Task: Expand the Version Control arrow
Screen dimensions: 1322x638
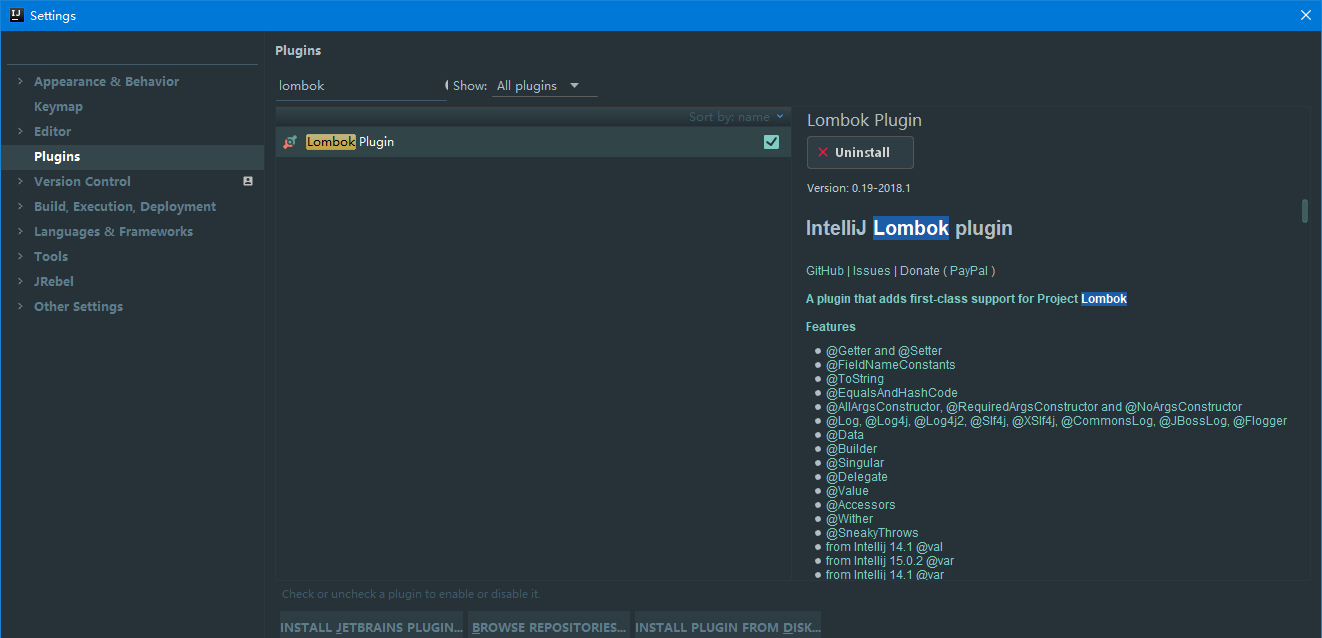Action: pos(20,181)
